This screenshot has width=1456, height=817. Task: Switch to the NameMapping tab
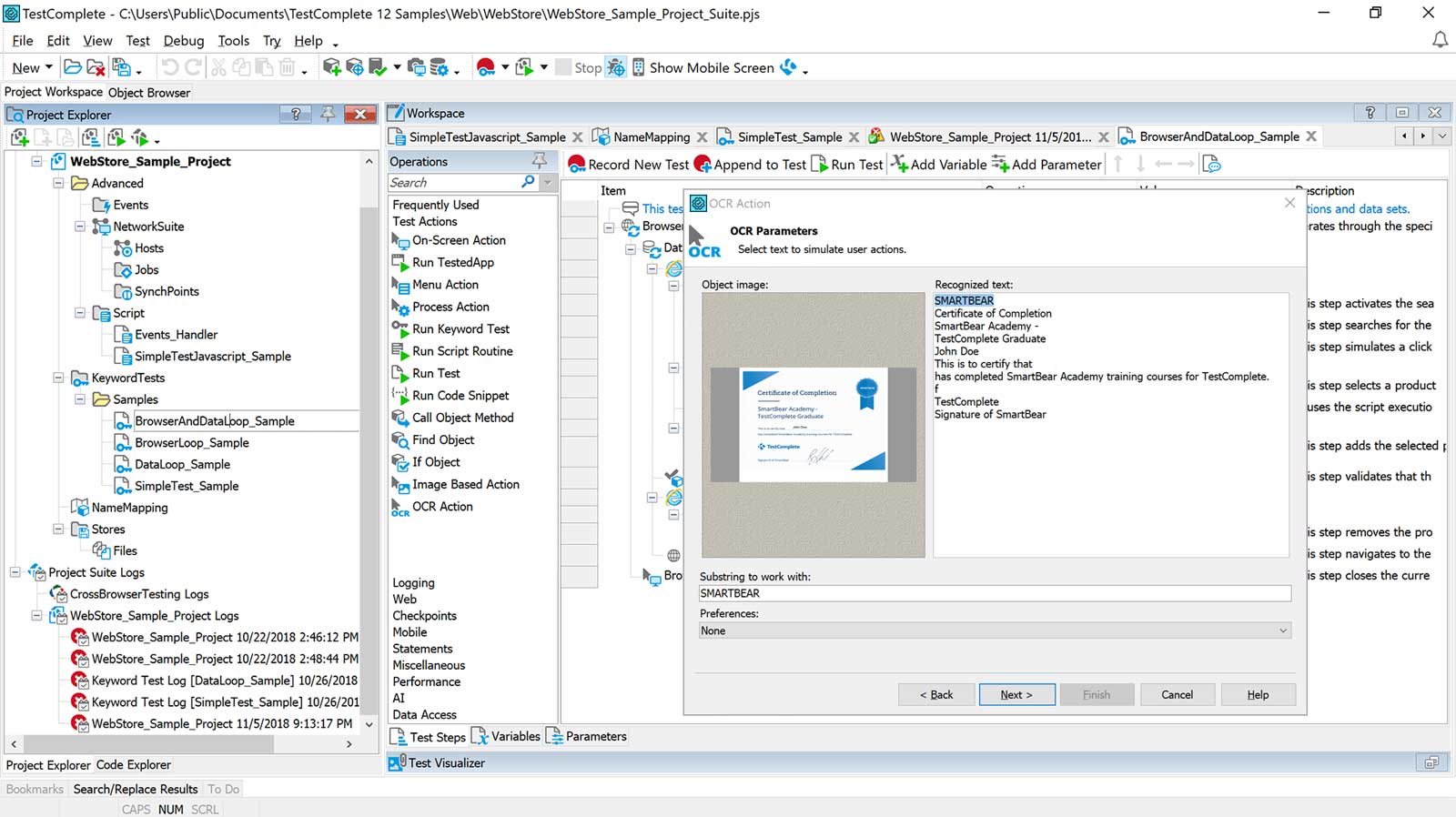(651, 137)
